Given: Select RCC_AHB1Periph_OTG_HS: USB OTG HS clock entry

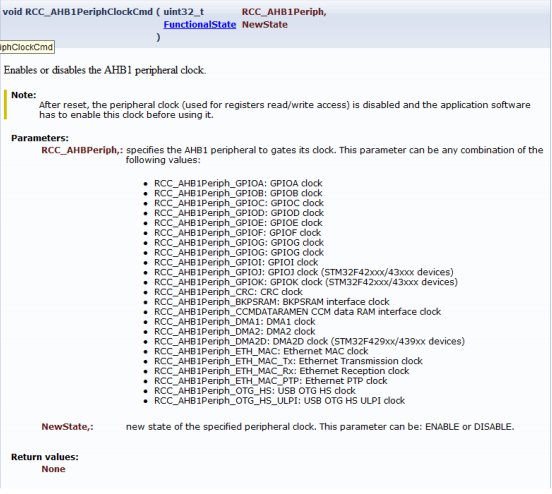Looking at the screenshot, I should coord(255,390).
